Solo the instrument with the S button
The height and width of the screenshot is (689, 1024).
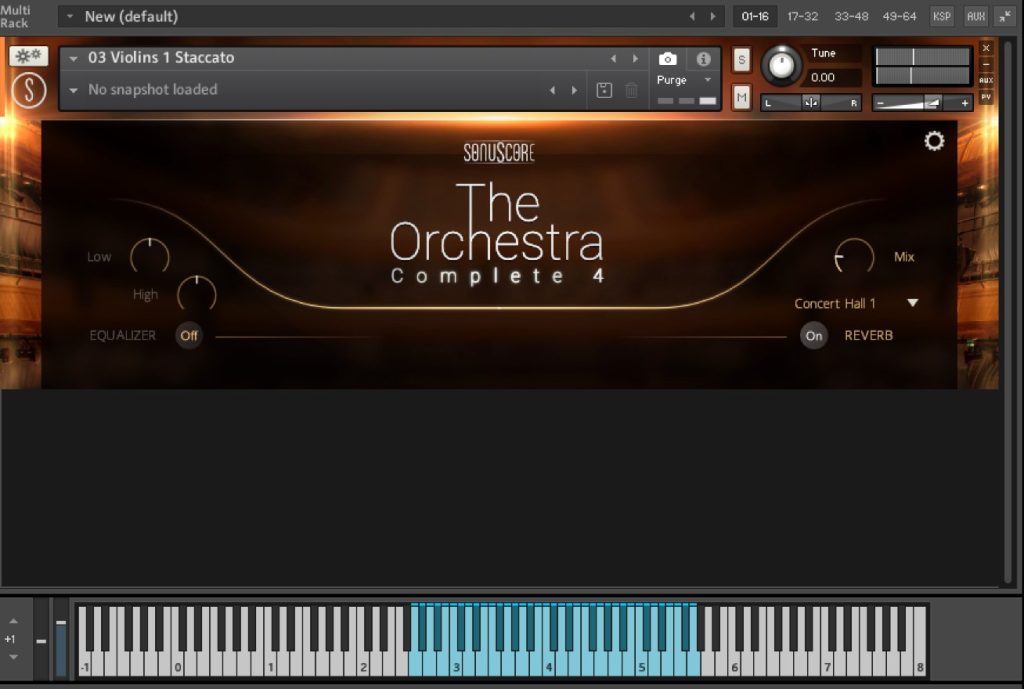[741, 60]
